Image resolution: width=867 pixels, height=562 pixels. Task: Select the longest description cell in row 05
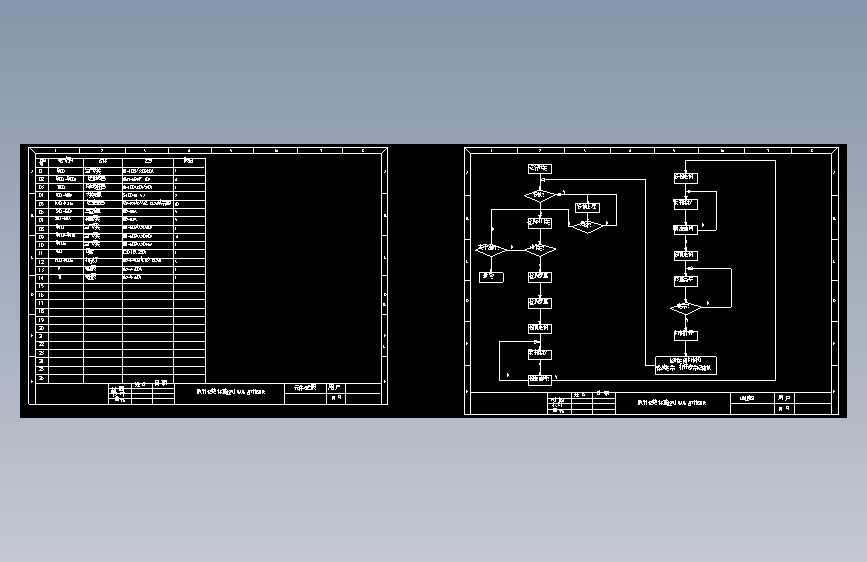148,204
